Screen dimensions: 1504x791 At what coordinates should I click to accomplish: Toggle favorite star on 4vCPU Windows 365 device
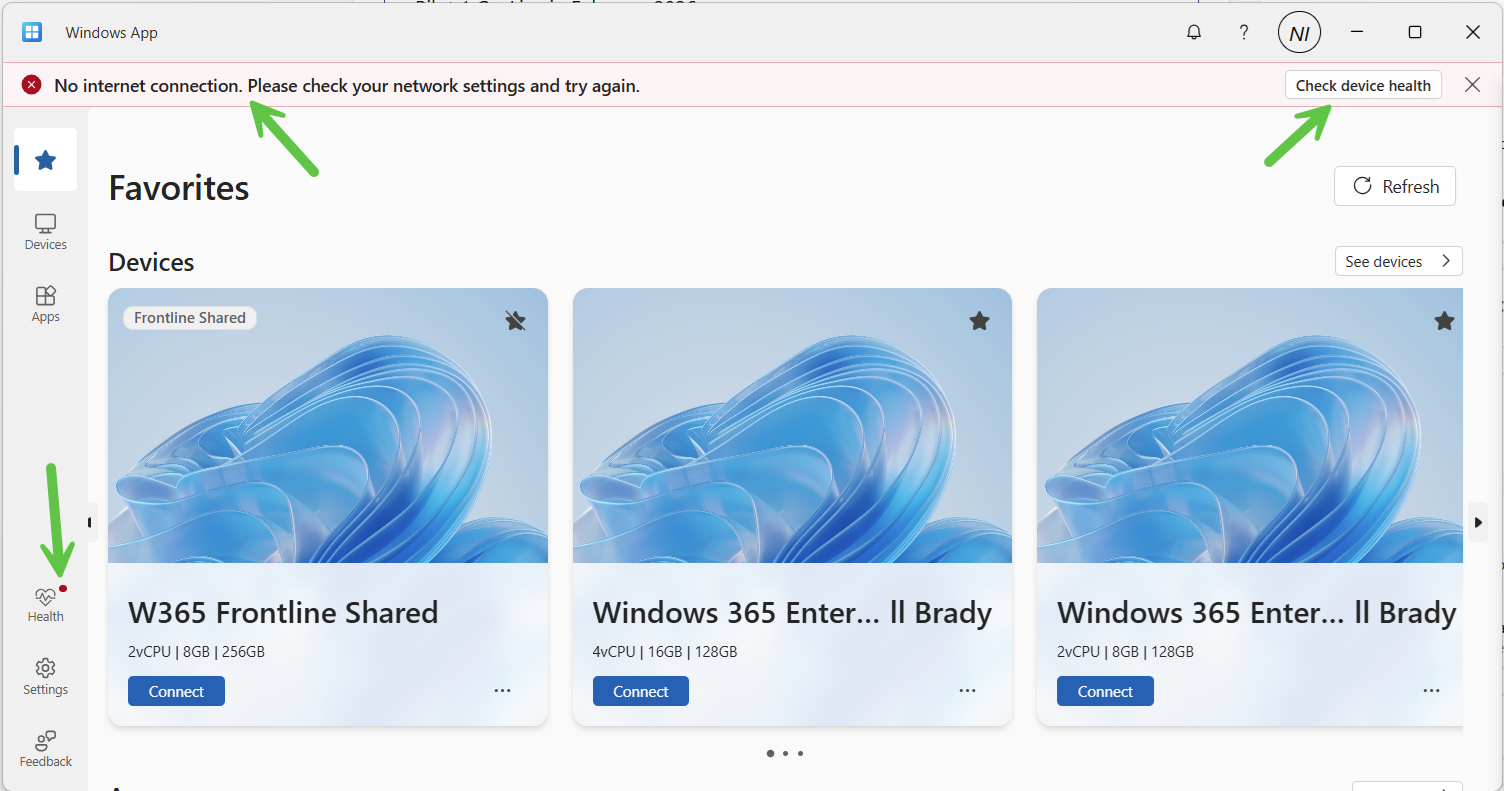click(x=979, y=320)
